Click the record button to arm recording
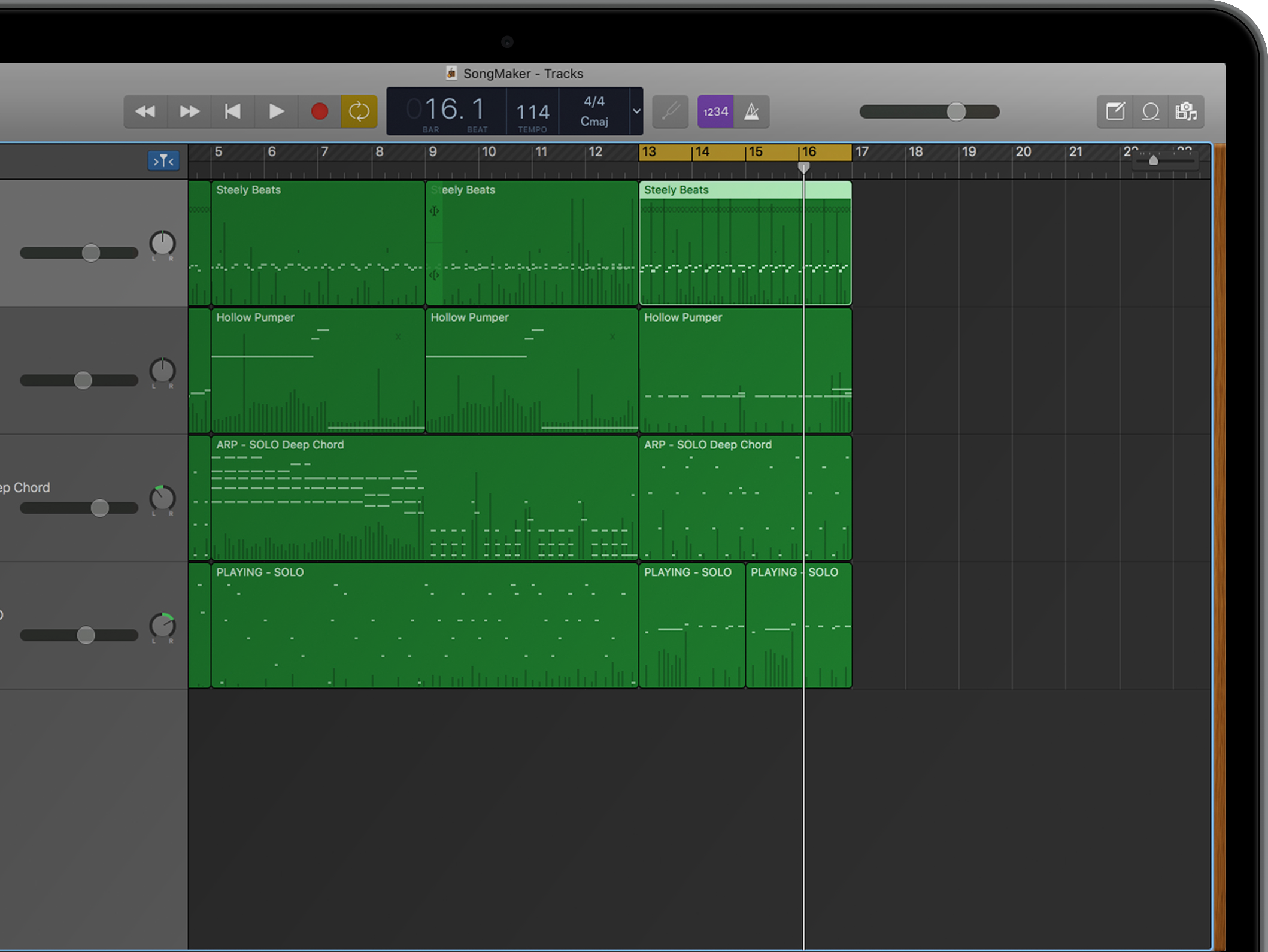This screenshot has width=1268, height=952. click(x=320, y=111)
